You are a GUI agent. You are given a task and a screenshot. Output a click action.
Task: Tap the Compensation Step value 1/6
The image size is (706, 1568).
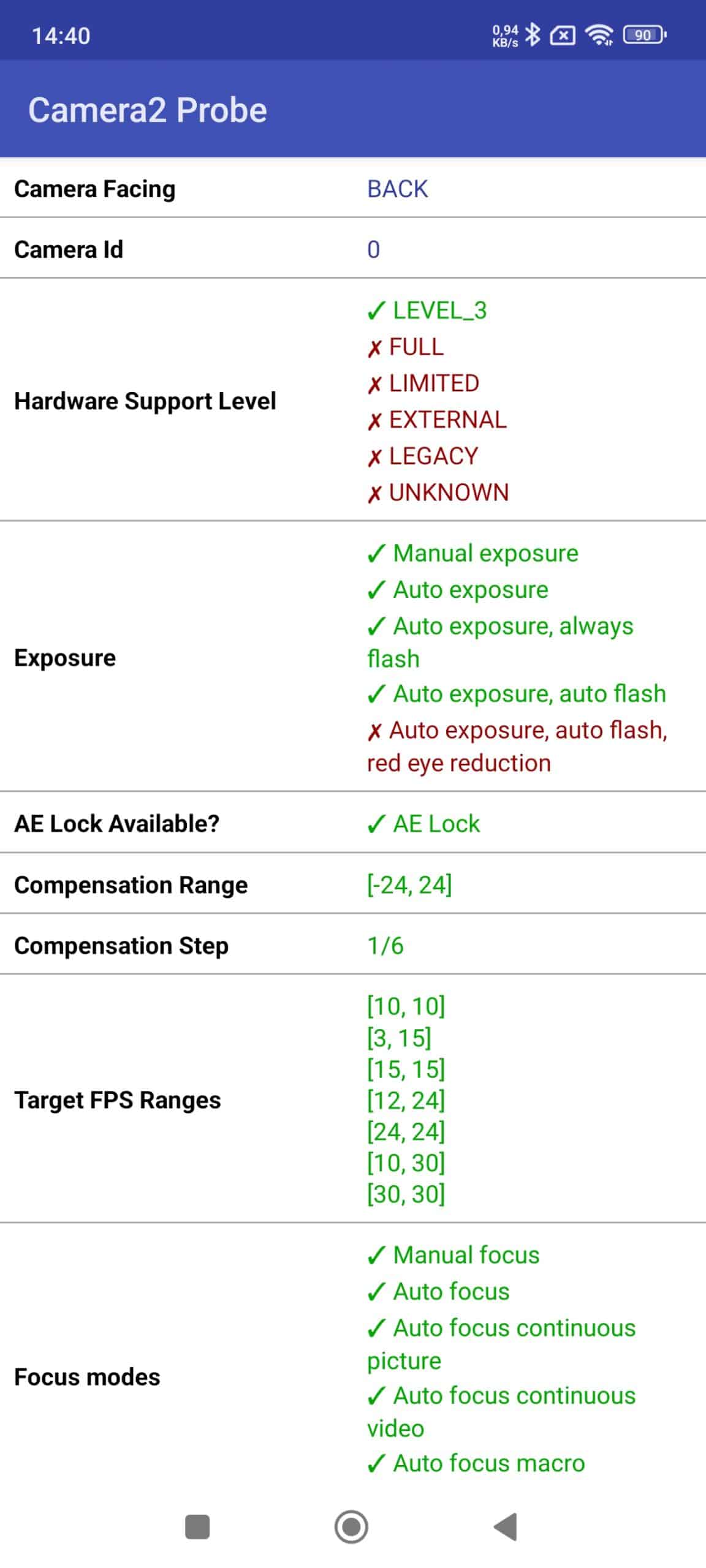pyautogui.click(x=385, y=946)
